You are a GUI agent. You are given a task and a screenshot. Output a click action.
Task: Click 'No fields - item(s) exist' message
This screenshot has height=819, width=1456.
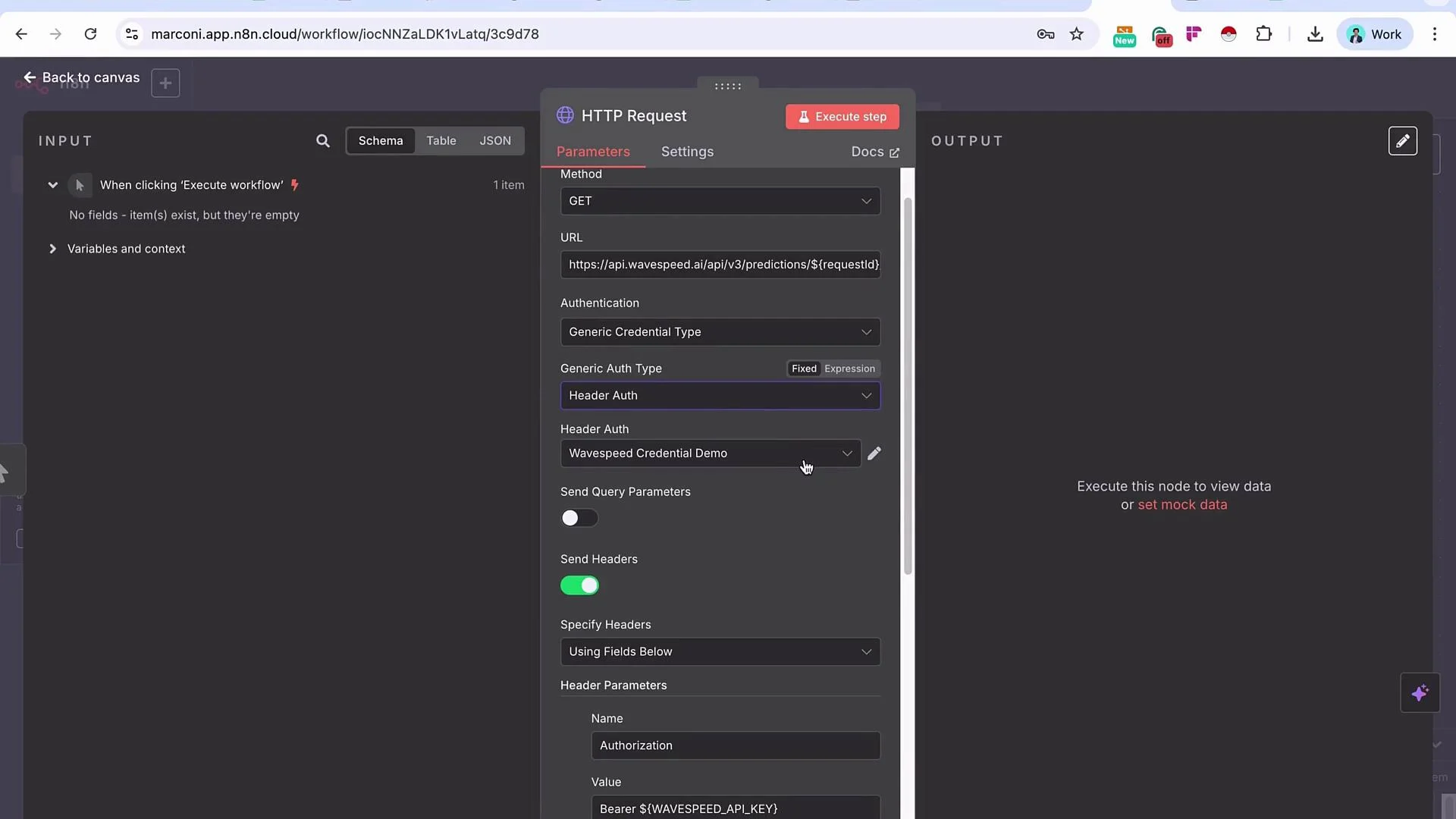point(184,215)
